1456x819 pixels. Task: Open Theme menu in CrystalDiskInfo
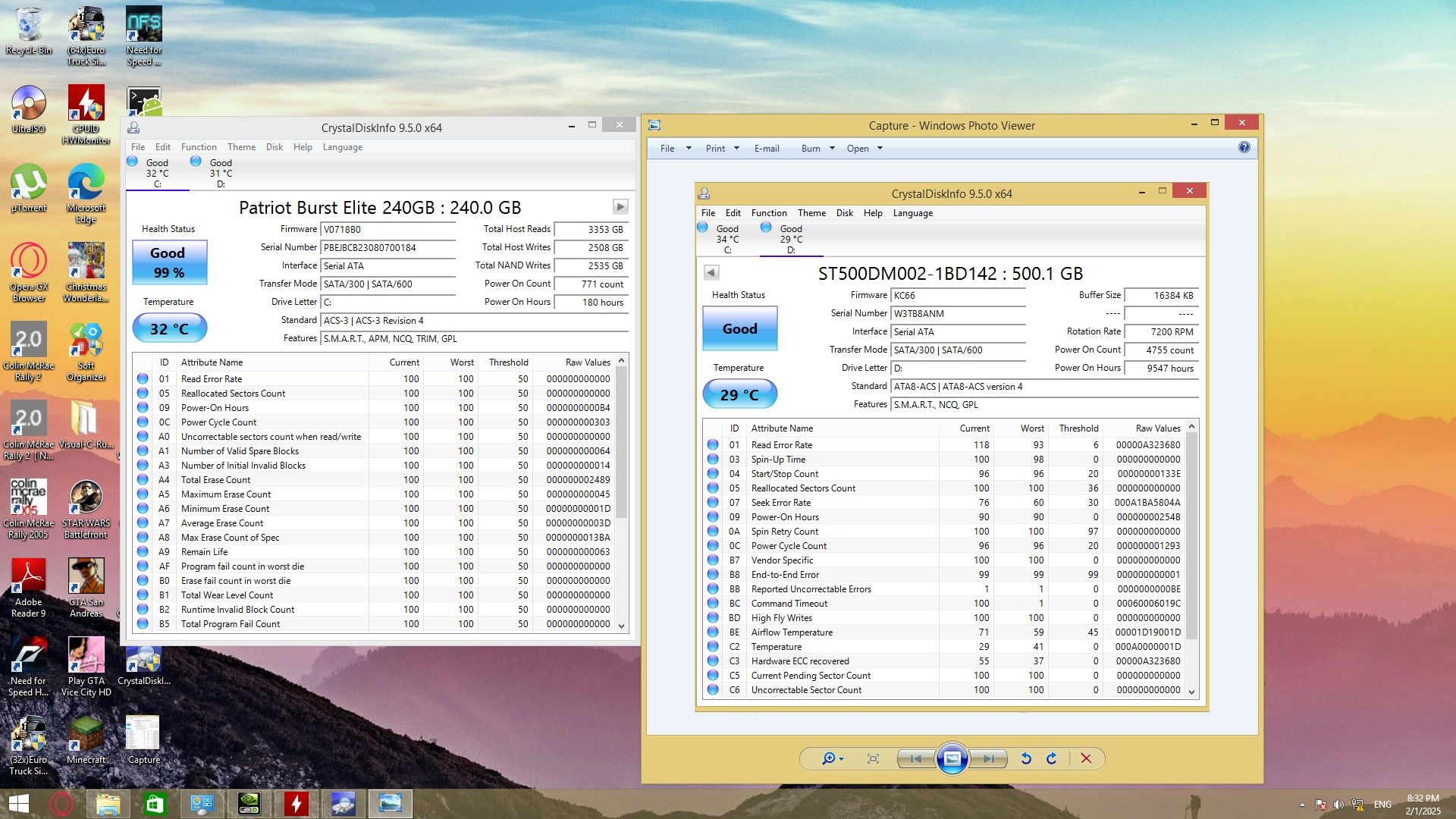click(241, 147)
